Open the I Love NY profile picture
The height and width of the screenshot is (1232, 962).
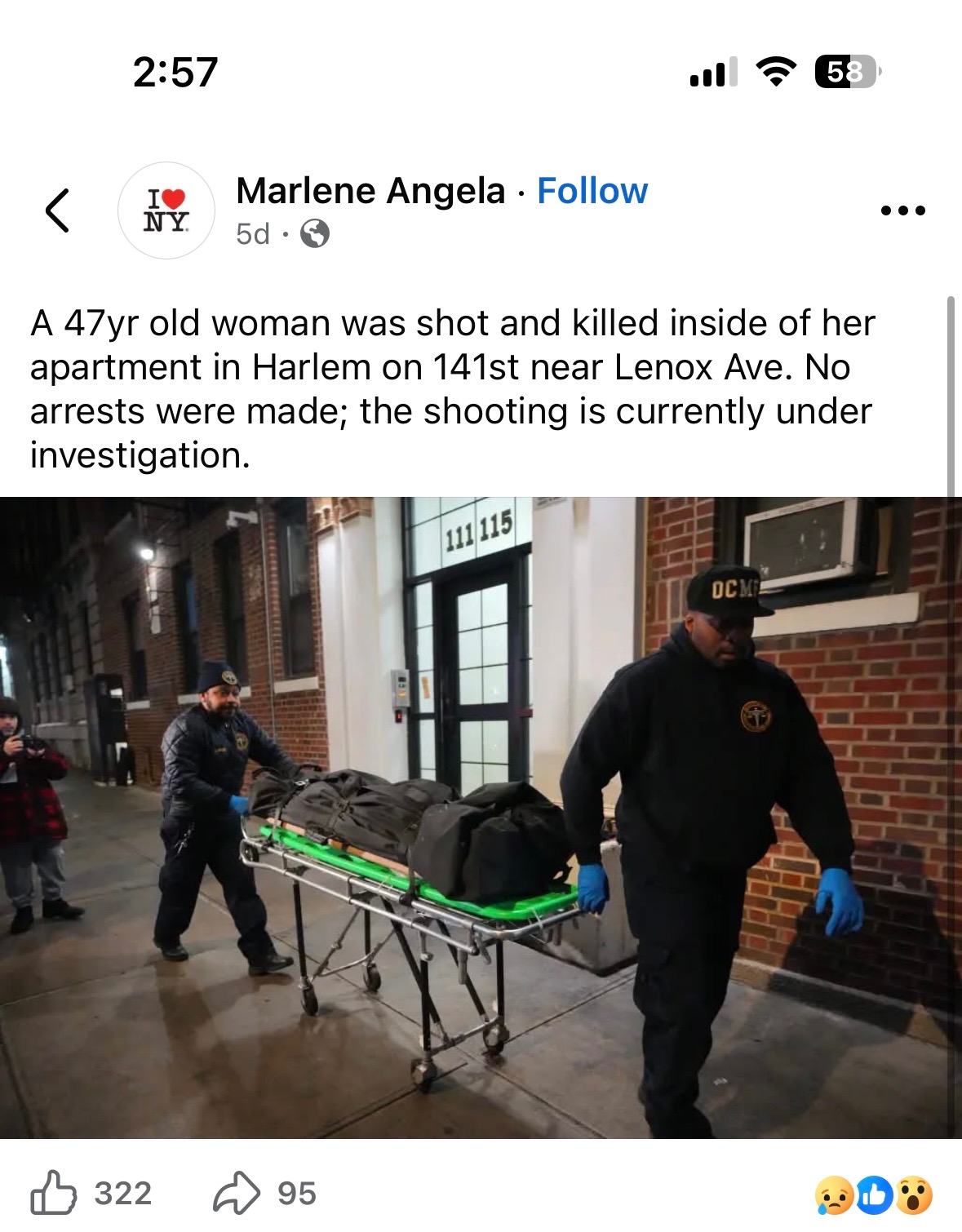pyautogui.click(x=166, y=211)
